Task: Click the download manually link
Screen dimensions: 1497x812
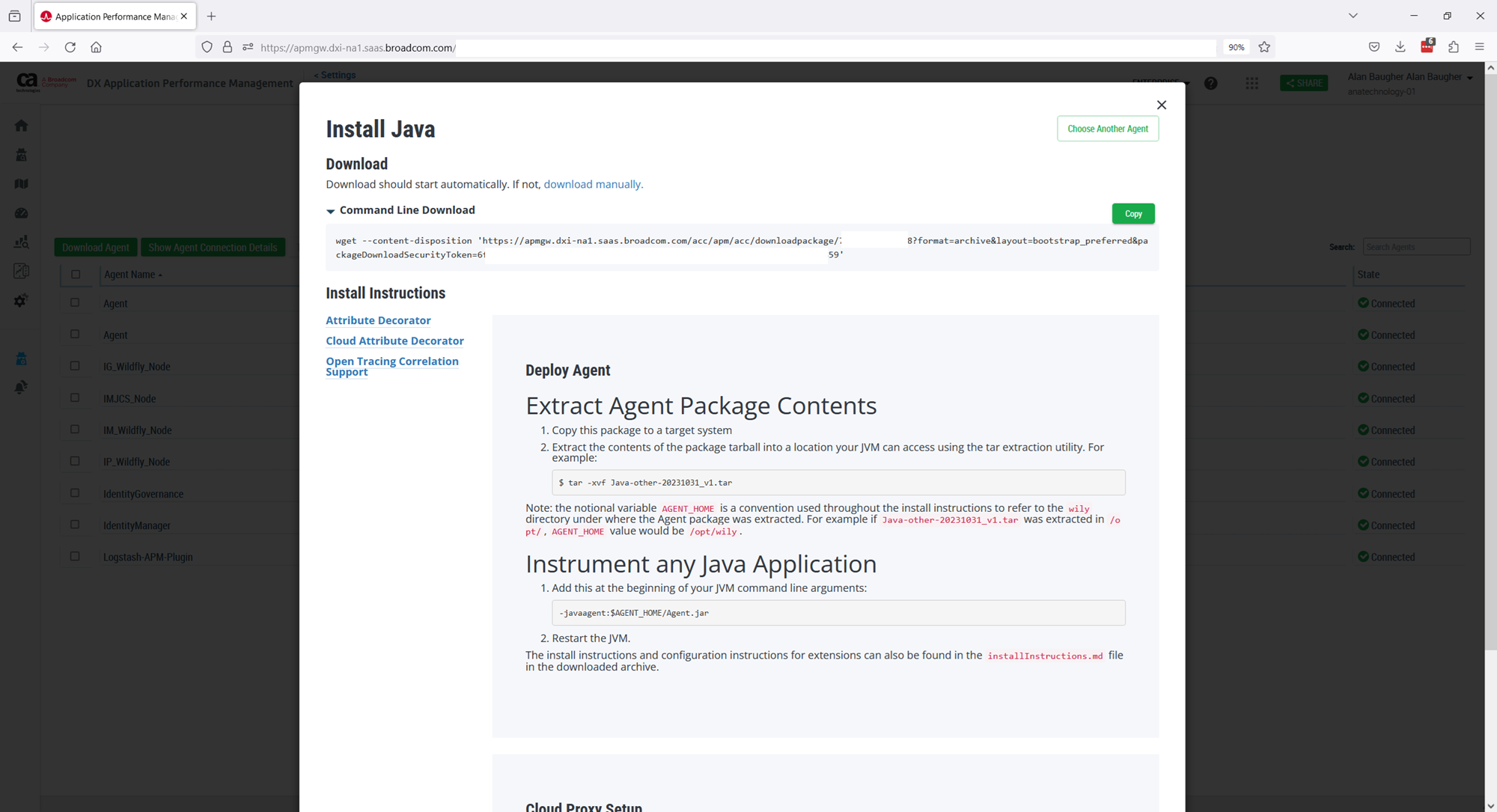Action: point(593,184)
